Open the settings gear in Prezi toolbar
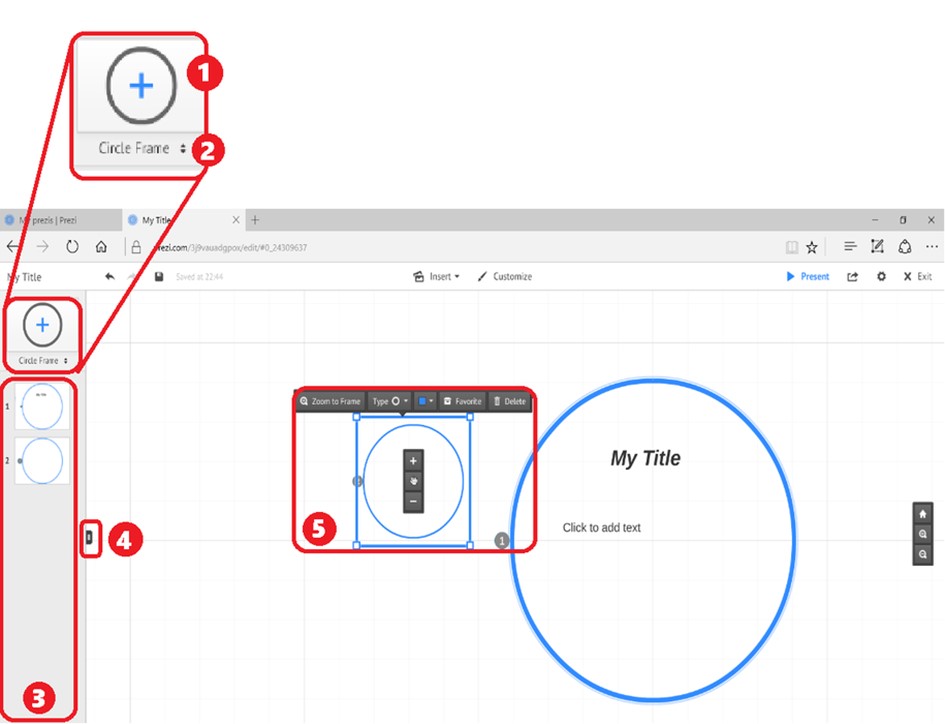 click(881, 277)
